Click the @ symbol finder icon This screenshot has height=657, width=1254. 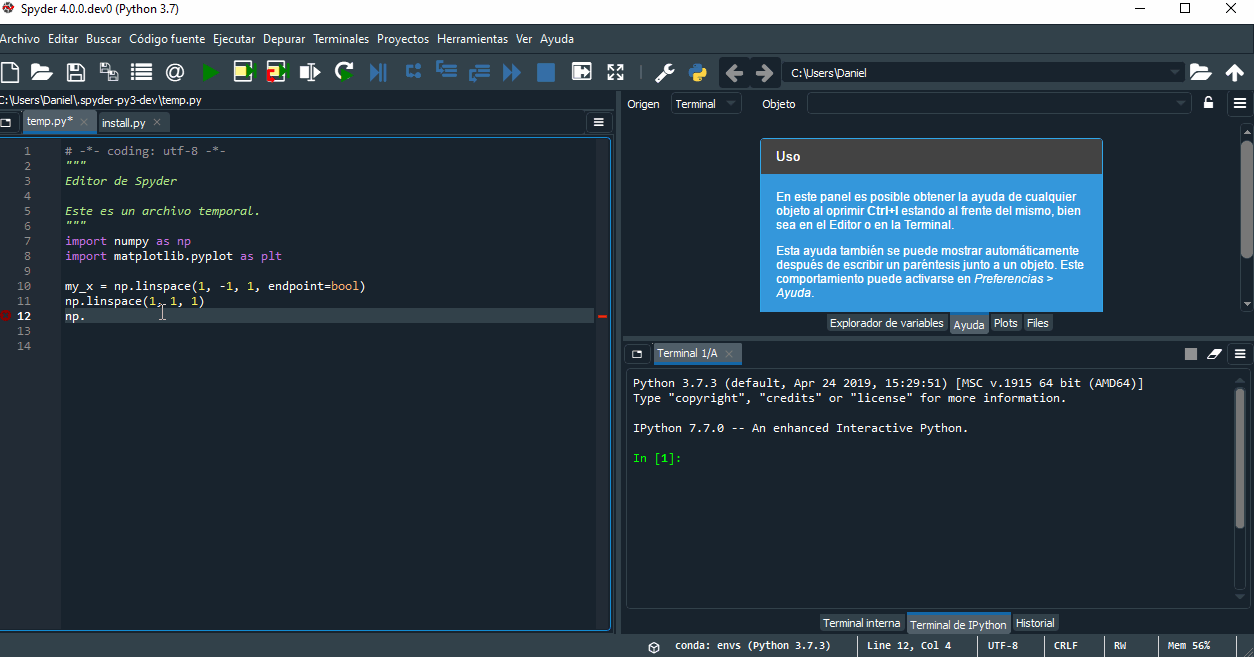point(175,72)
